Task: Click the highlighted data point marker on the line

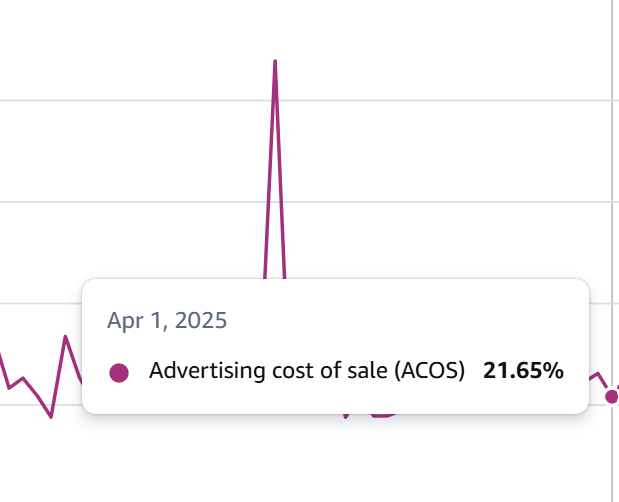Action: click(x=611, y=396)
